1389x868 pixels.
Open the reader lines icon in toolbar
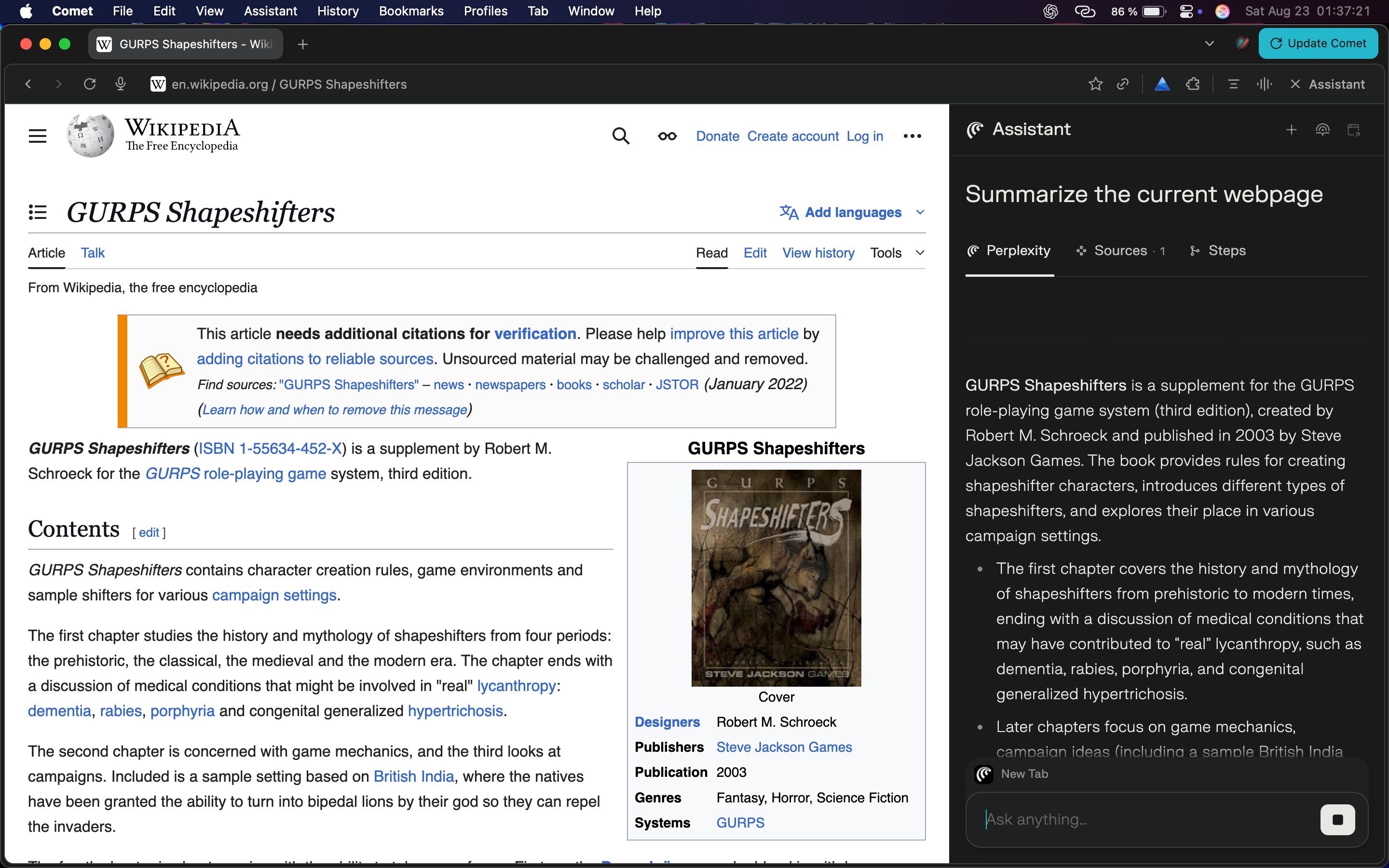point(1233,84)
